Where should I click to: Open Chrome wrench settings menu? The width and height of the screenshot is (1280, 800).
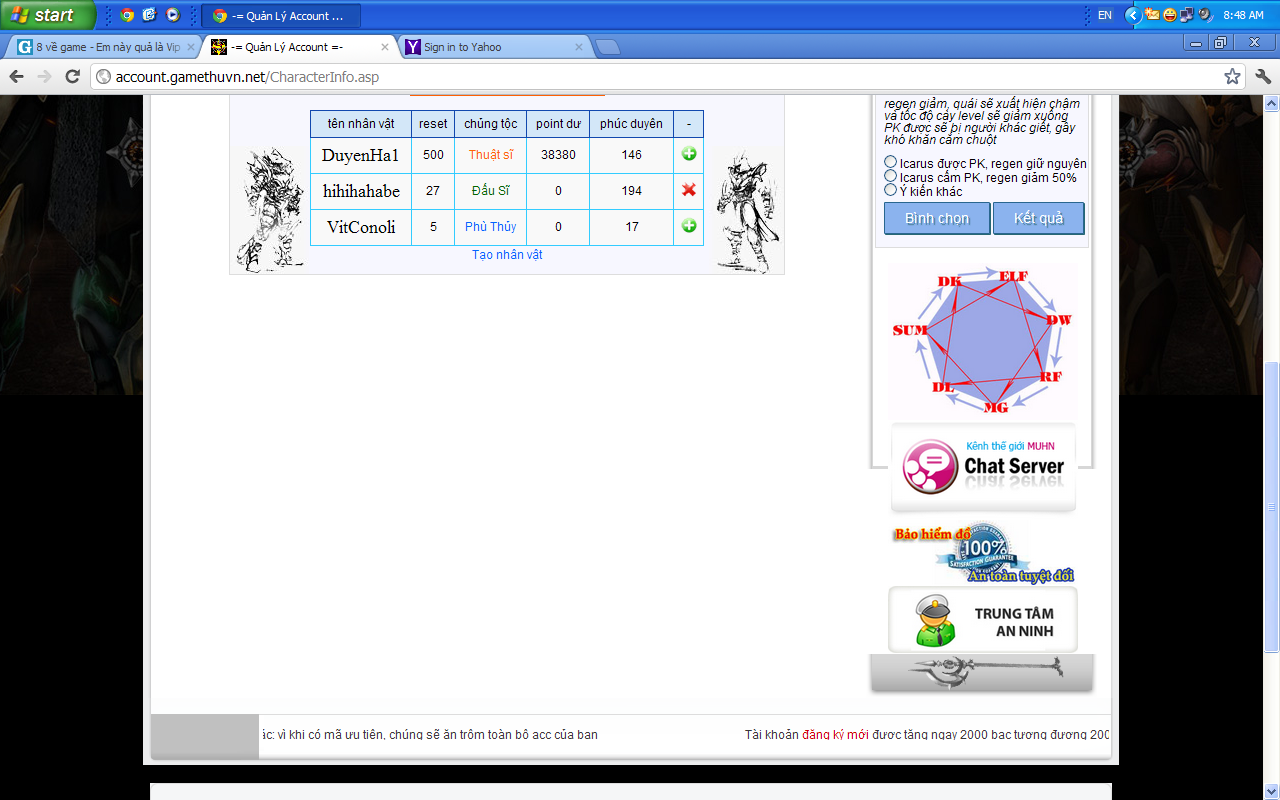click(1262, 77)
